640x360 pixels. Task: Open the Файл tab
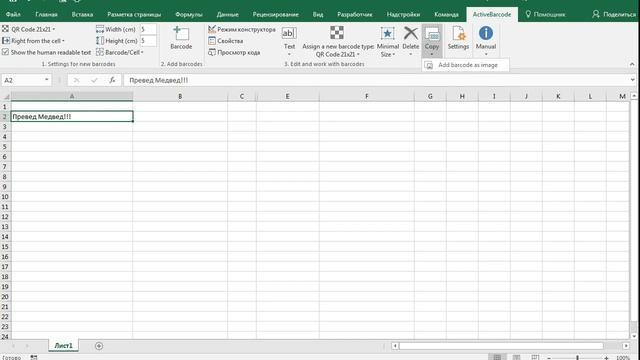[x=13, y=14]
